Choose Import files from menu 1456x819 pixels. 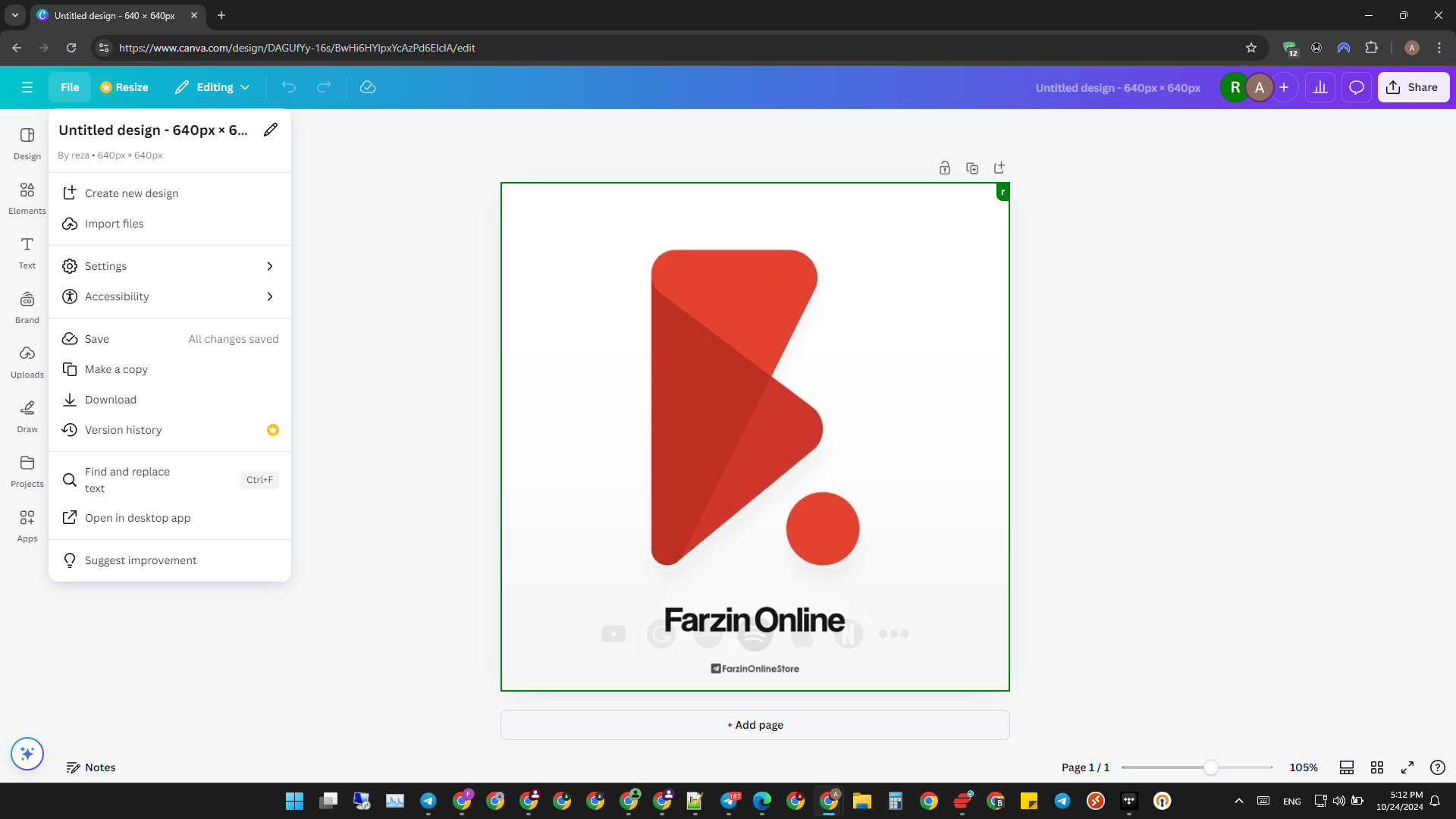(170, 224)
